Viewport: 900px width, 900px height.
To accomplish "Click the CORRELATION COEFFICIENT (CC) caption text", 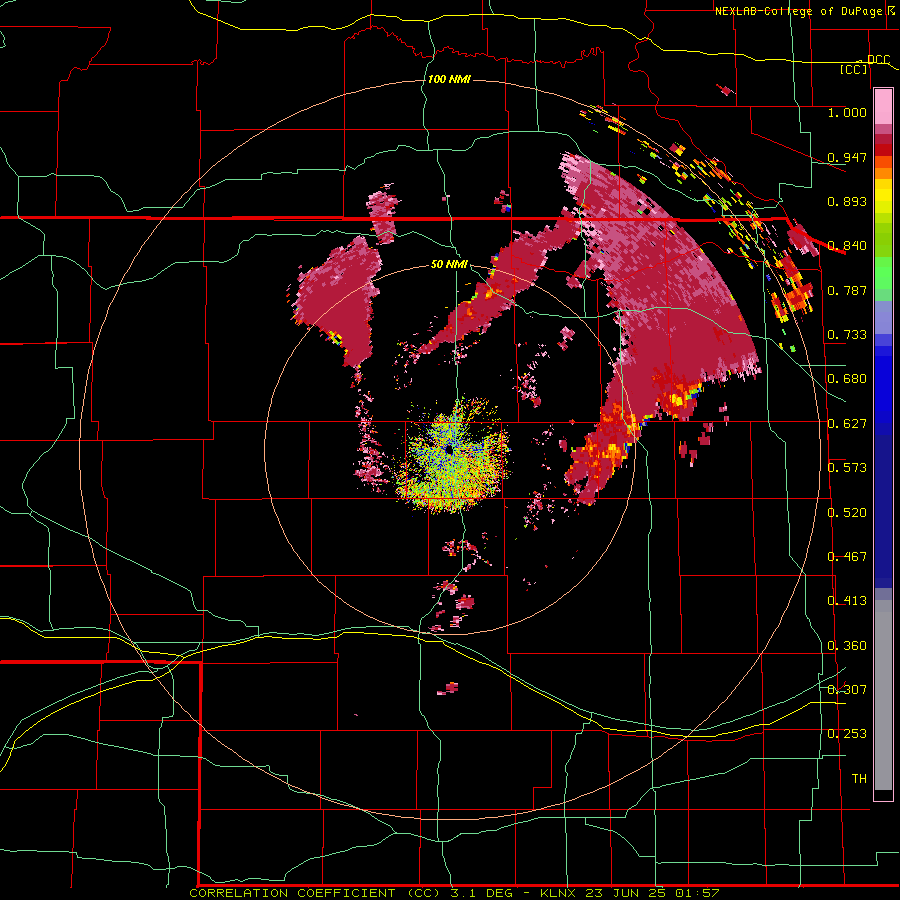I will pos(315,893).
